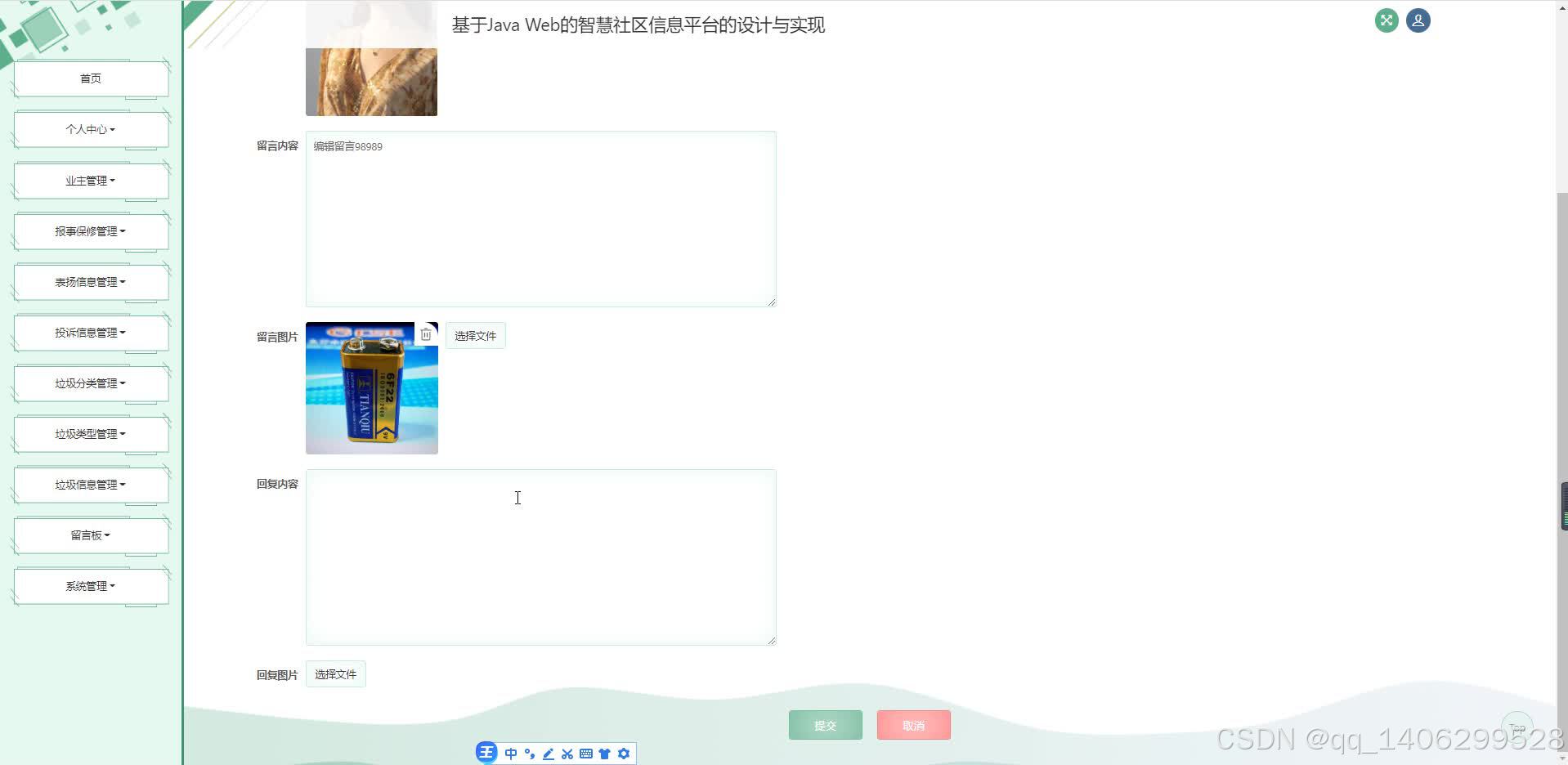Image resolution: width=1568 pixels, height=765 pixels.
Task: Expand the 个人中心 dropdown
Action: pos(90,129)
